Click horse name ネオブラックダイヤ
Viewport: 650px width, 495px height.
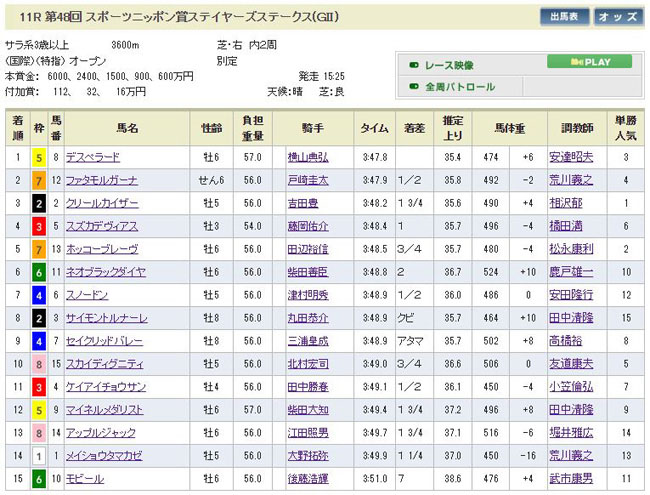click(x=105, y=272)
